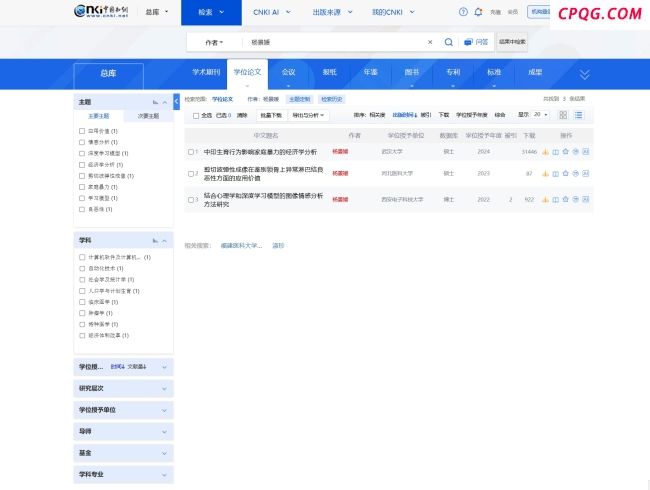Click the 问答 button beside search

click(x=476, y=42)
